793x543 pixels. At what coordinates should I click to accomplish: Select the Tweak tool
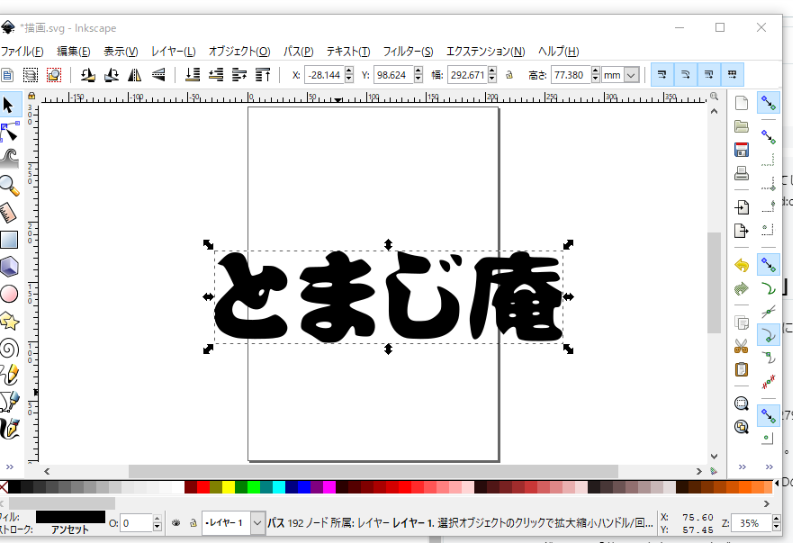coord(9,159)
